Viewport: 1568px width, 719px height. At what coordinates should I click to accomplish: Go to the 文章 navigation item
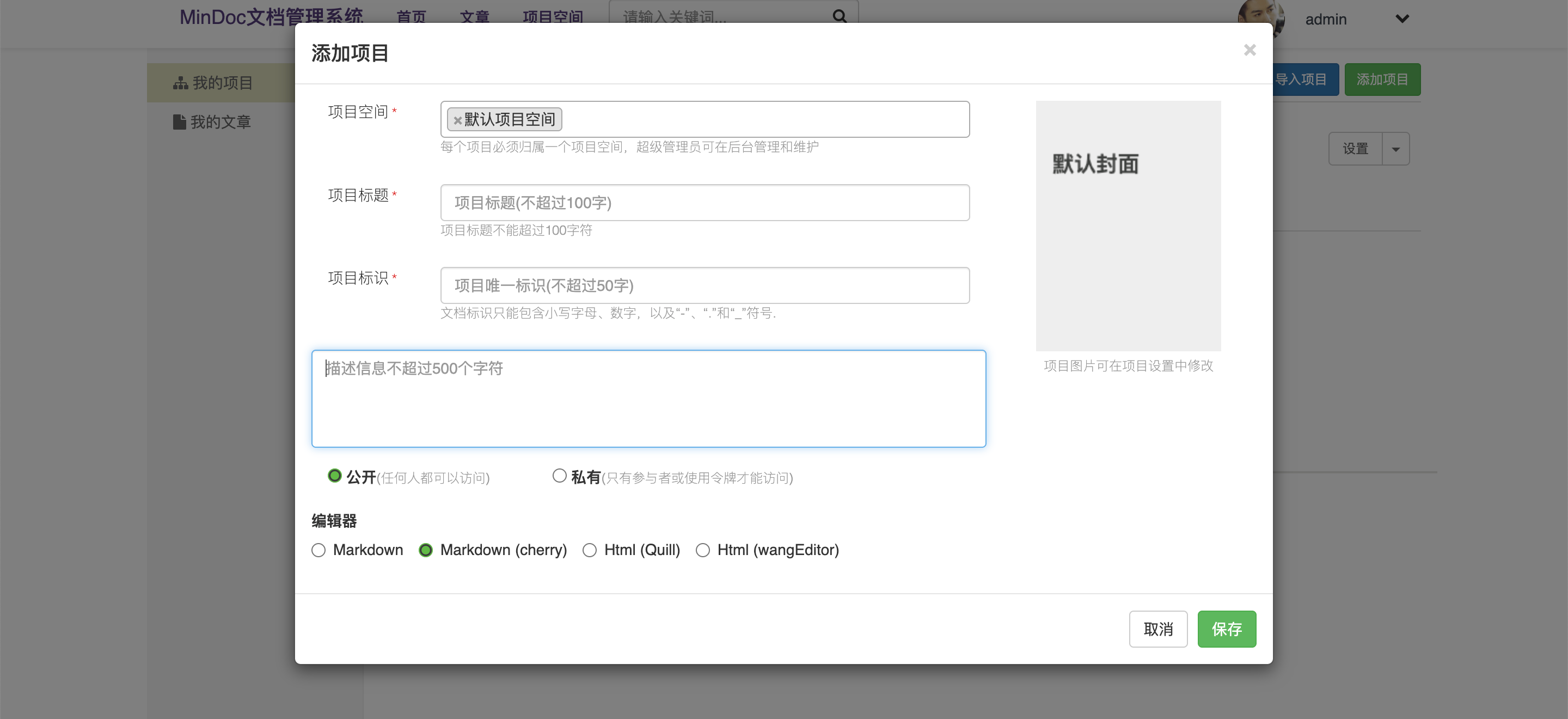tap(474, 16)
